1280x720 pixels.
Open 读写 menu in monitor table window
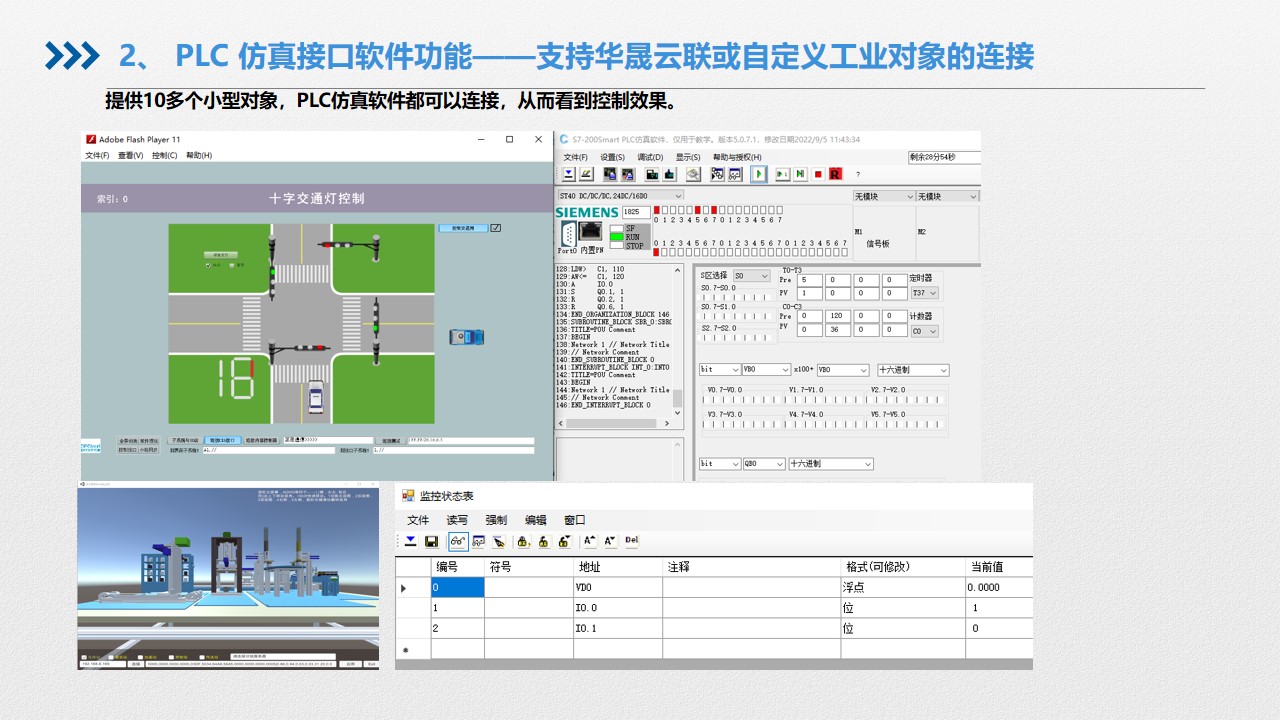point(457,520)
